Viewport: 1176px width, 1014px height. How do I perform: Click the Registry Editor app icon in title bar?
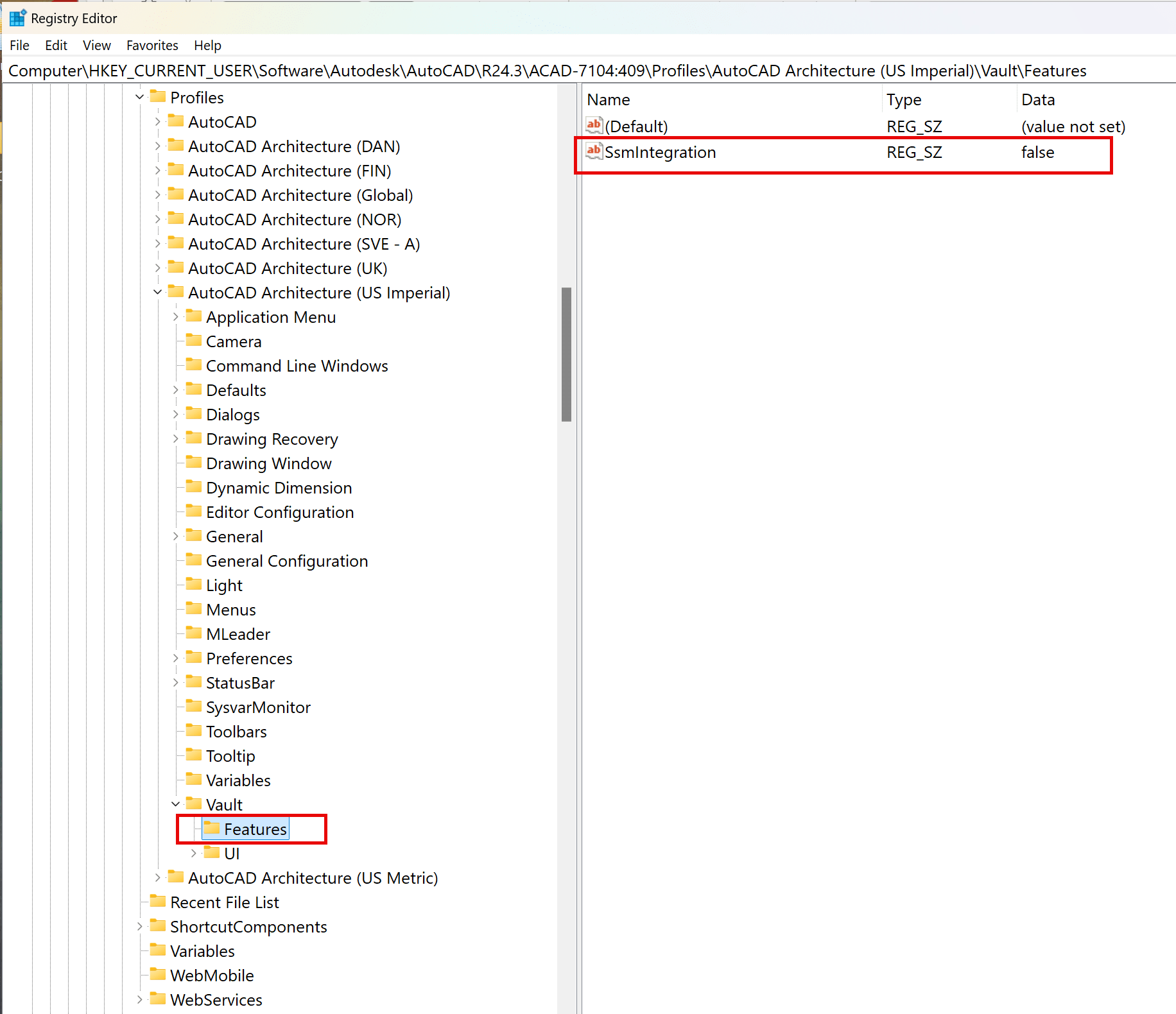[17, 18]
